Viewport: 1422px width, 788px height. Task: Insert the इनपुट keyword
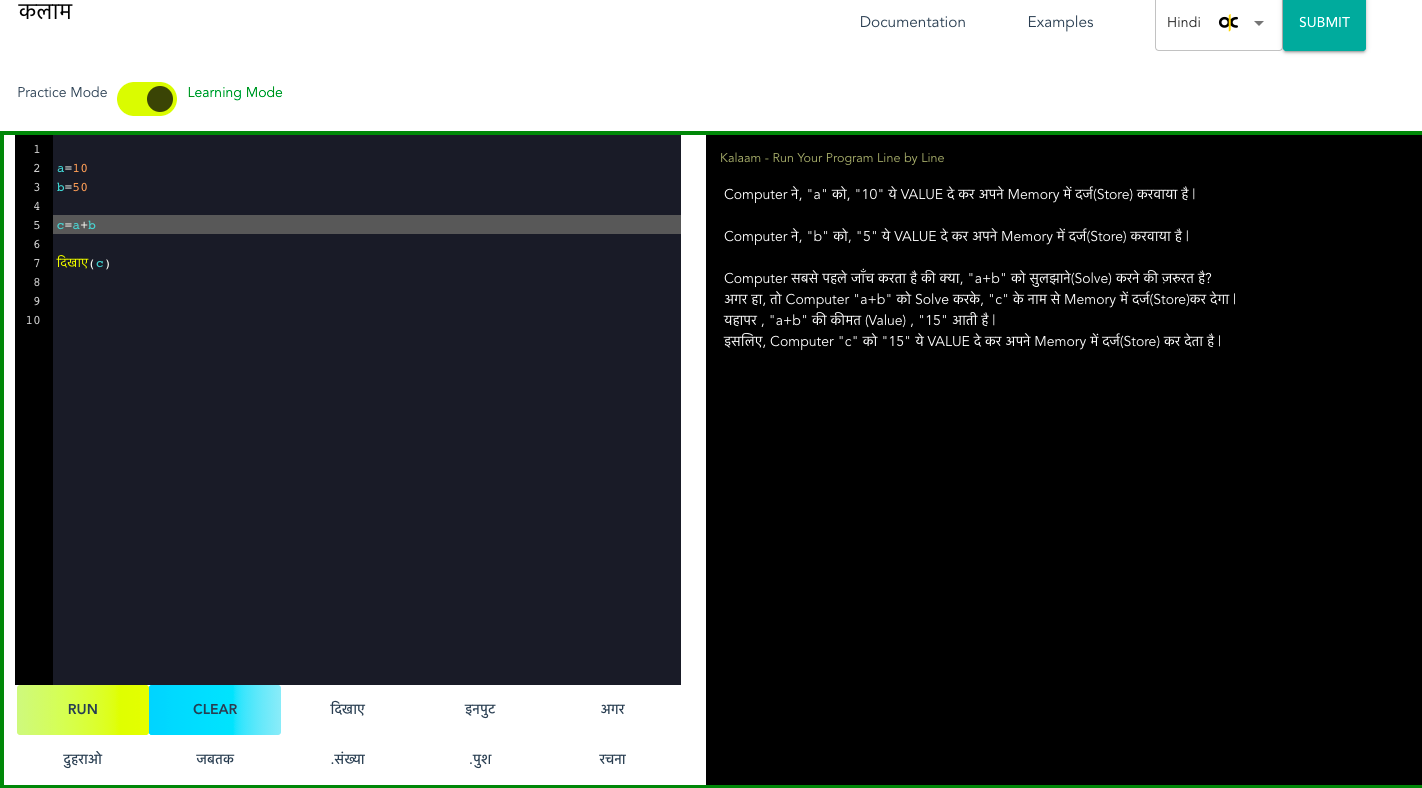click(480, 709)
